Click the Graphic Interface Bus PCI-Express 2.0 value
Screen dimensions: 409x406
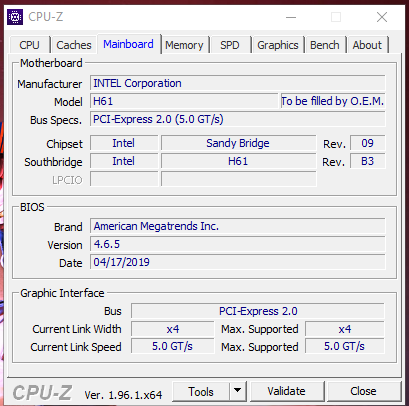(258, 311)
